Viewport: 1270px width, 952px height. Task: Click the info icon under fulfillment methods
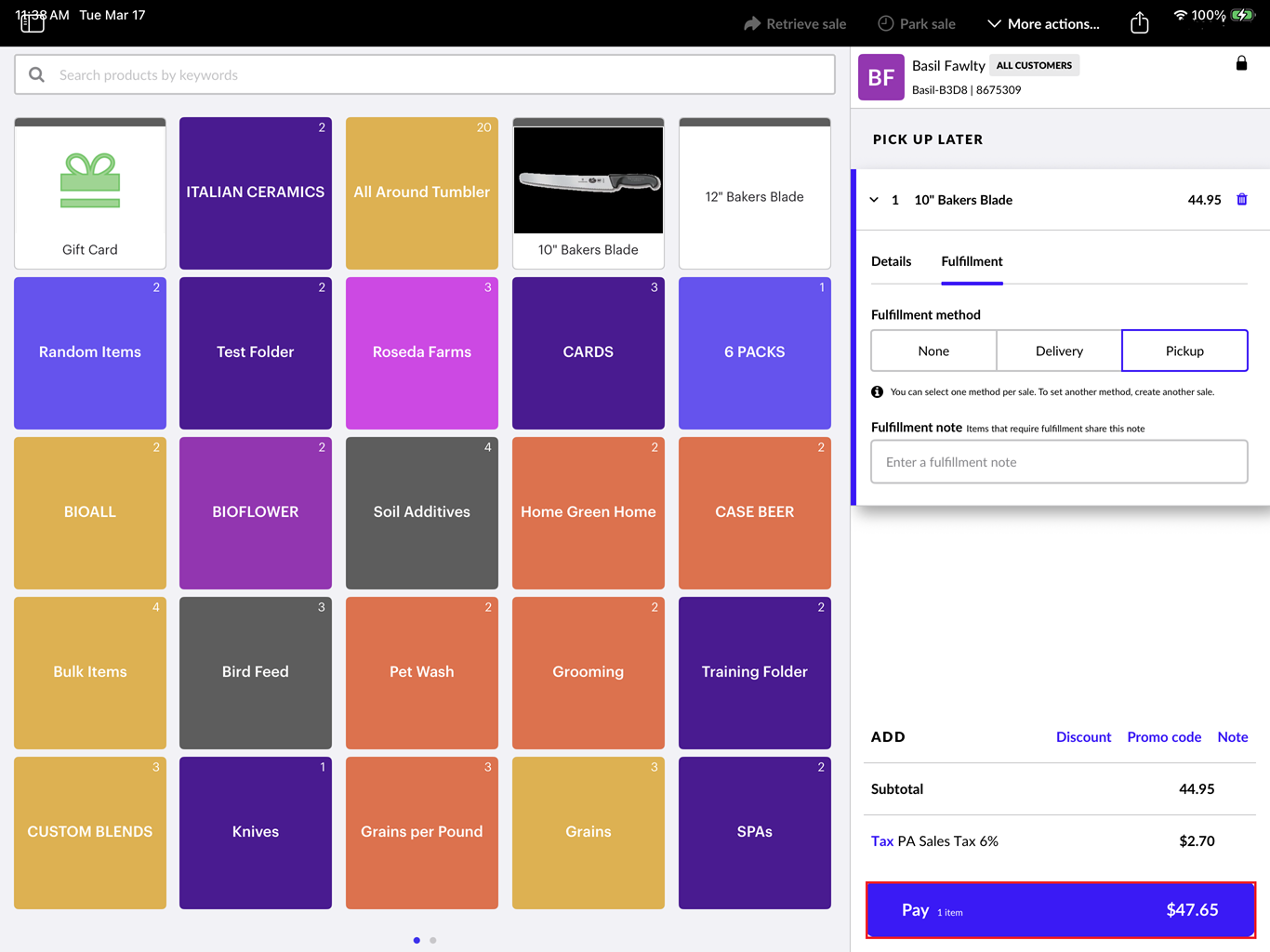[877, 392]
